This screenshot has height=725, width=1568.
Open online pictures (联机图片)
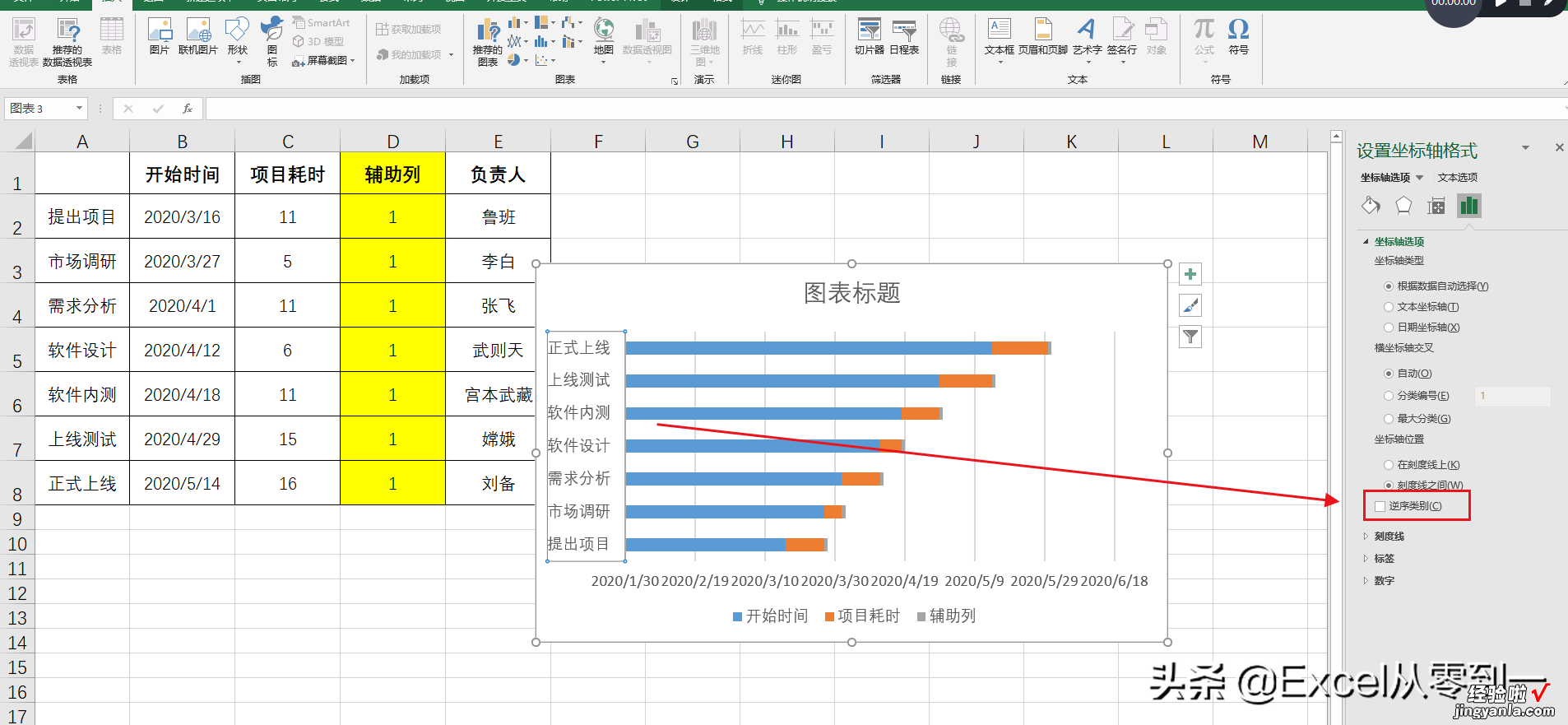[x=197, y=37]
